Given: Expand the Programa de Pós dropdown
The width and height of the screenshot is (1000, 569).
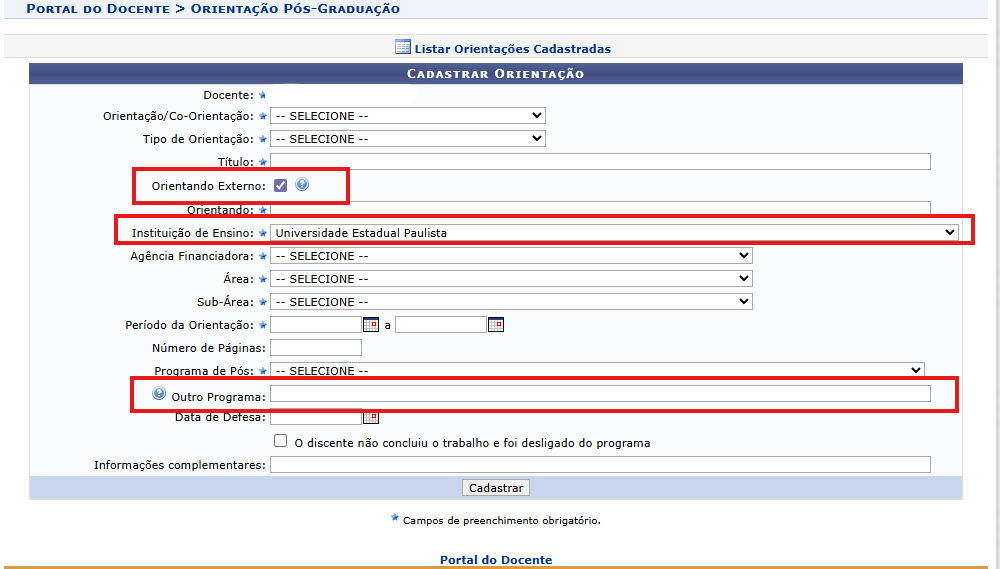Looking at the screenshot, I should (x=597, y=370).
